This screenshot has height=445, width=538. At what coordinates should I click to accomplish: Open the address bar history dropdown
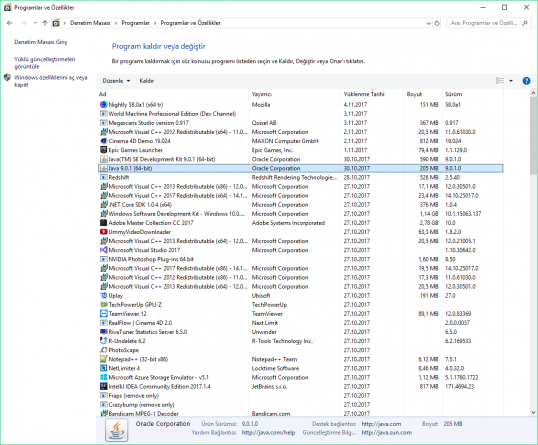(x=429, y=23)
